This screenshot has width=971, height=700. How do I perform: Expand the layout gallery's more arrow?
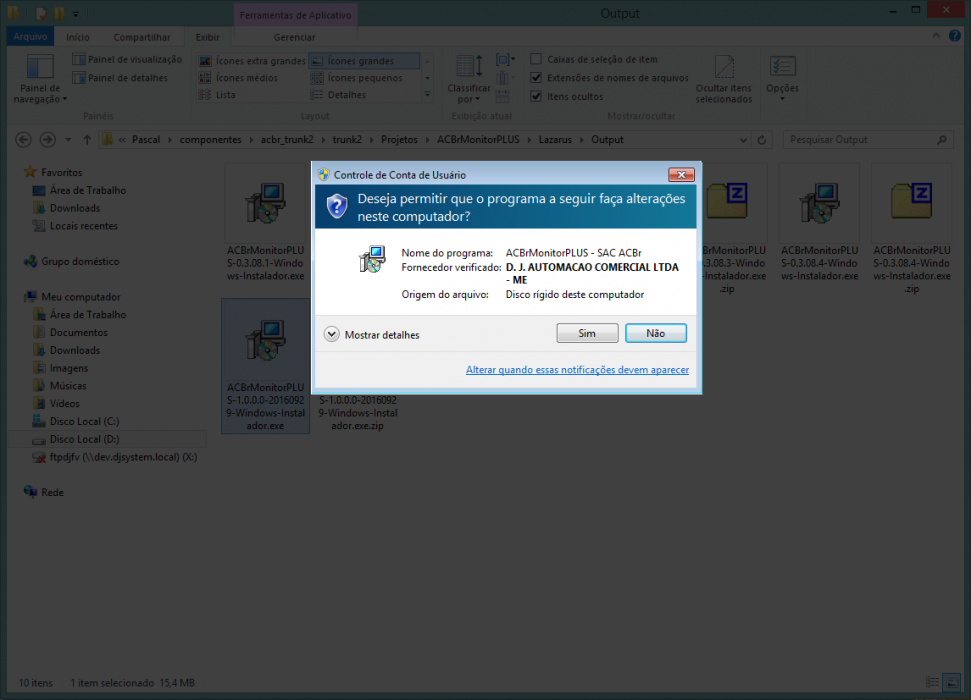click(427, 95)
